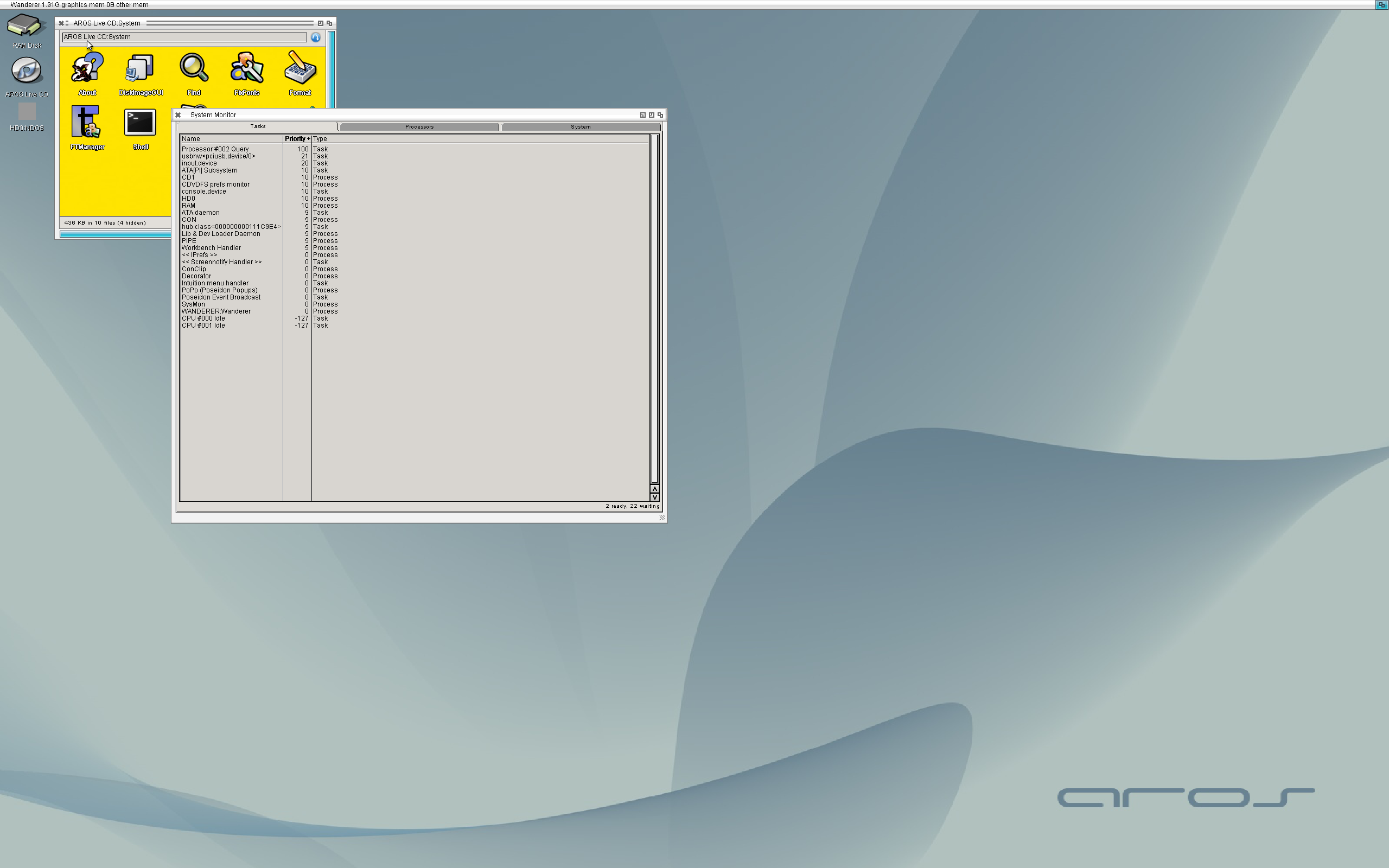Click the '2 ready, 22 waiting' status text
Viewport: 1389px width, 868px height.
click(632, 506)
